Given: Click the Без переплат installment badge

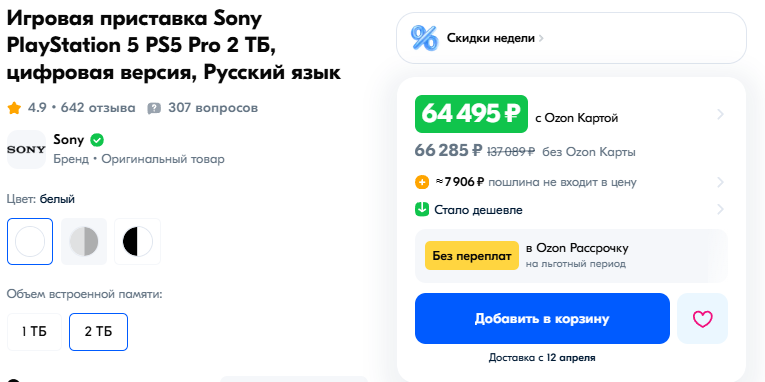Looking at the screenshot, I should coord(472,256).
